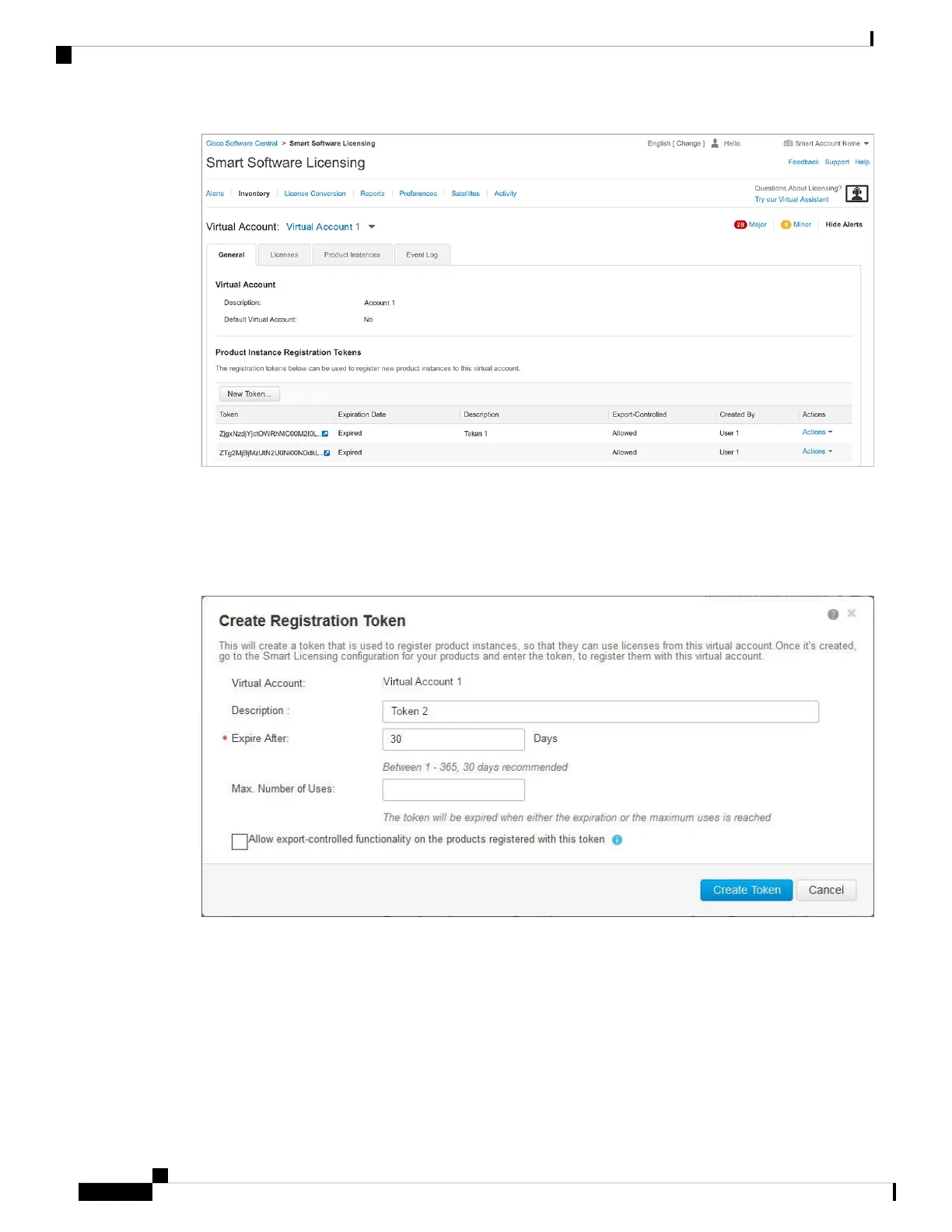Click Try our Virtual Assistant link
Screen dimensions: 952x1232
(x=792, y=200)
